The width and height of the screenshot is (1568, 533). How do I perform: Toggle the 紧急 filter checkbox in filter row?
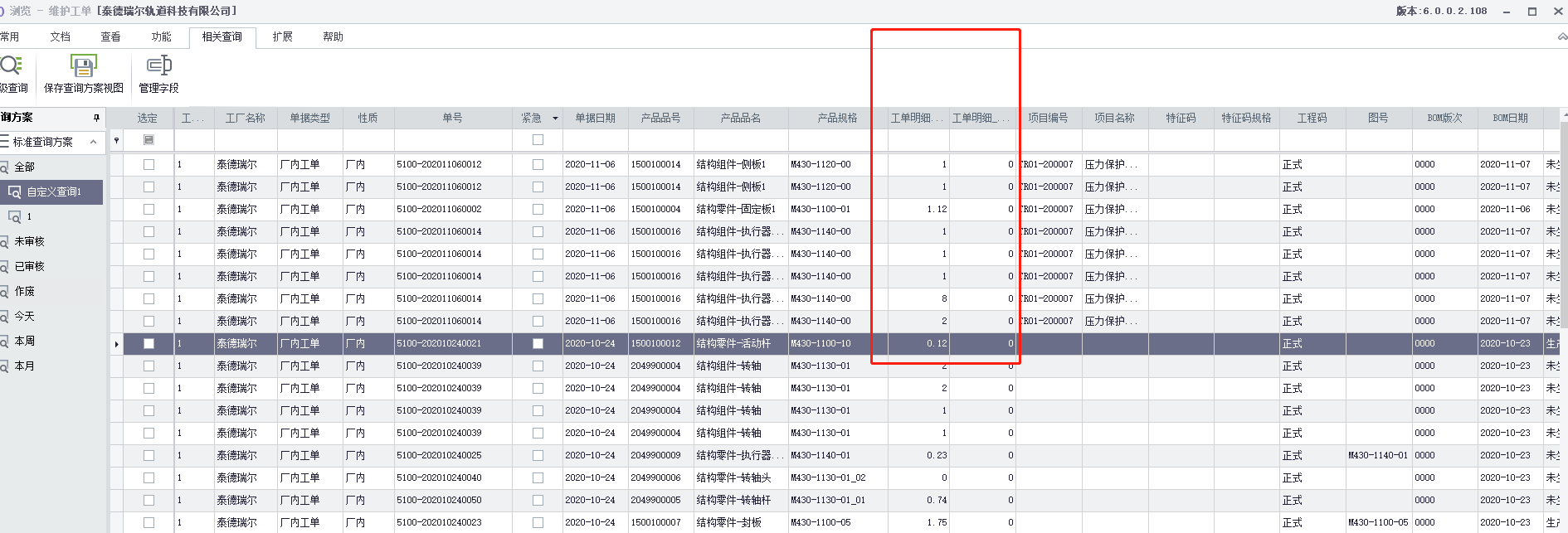[538, 140]
